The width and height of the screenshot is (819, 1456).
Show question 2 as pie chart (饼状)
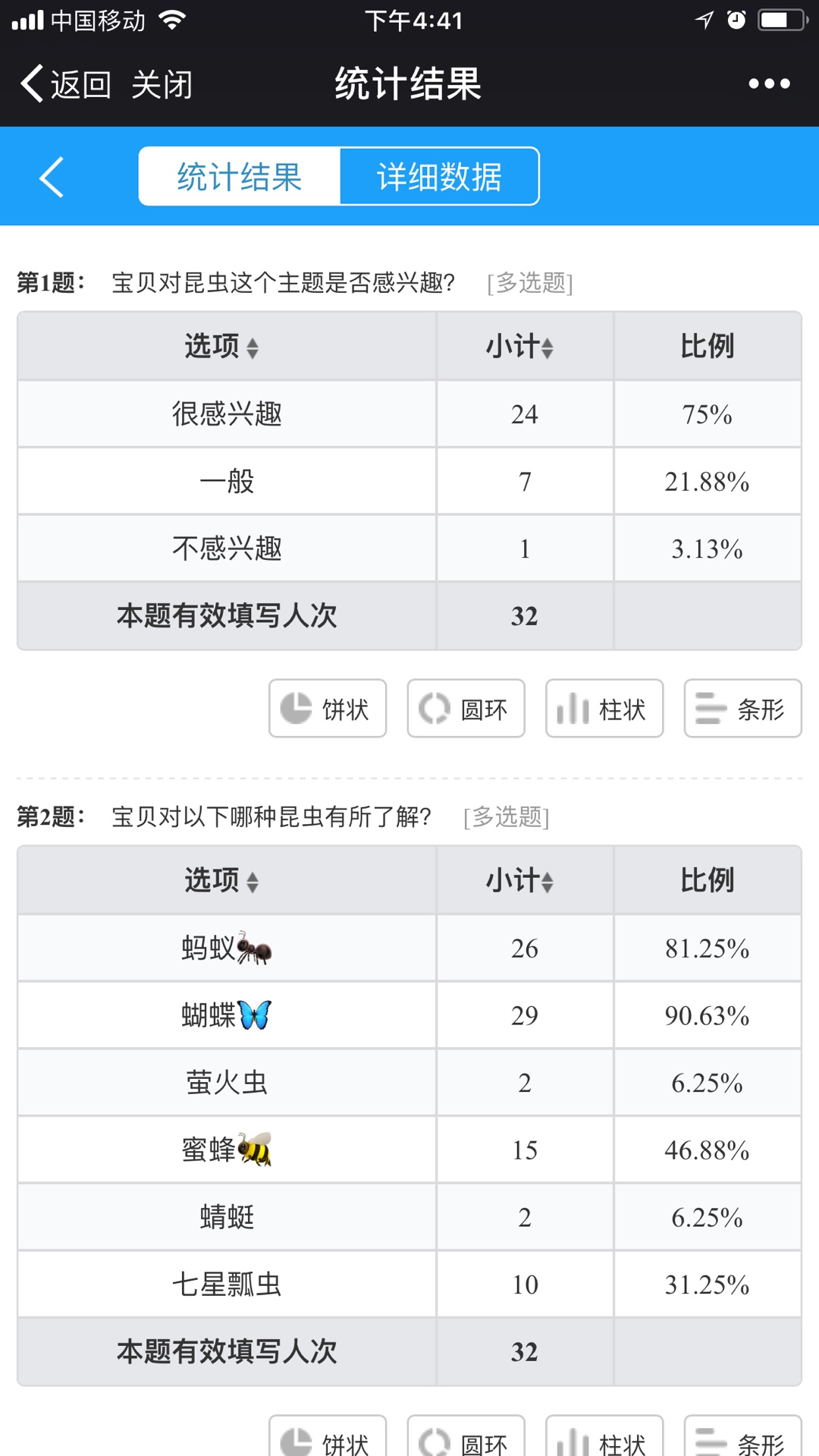click(328, 1439)
